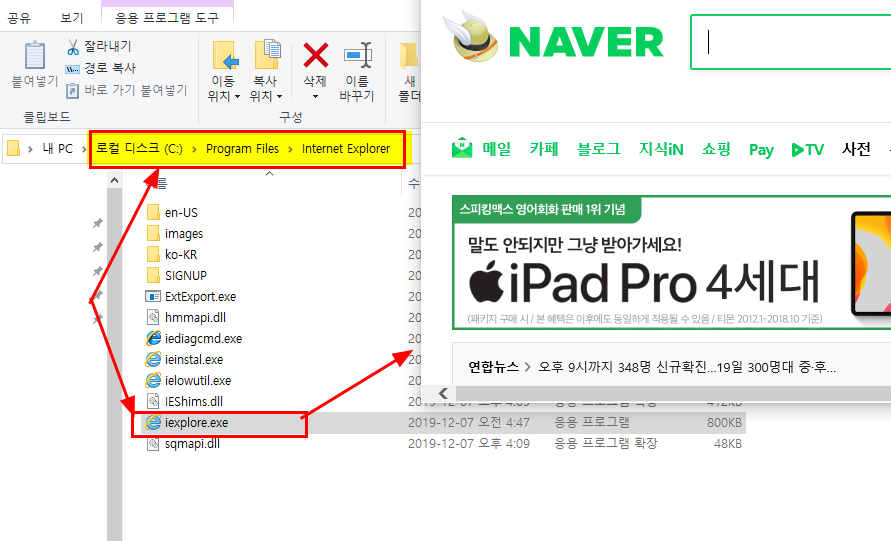Open the View (보기) ribbon tab

(72, 18)
